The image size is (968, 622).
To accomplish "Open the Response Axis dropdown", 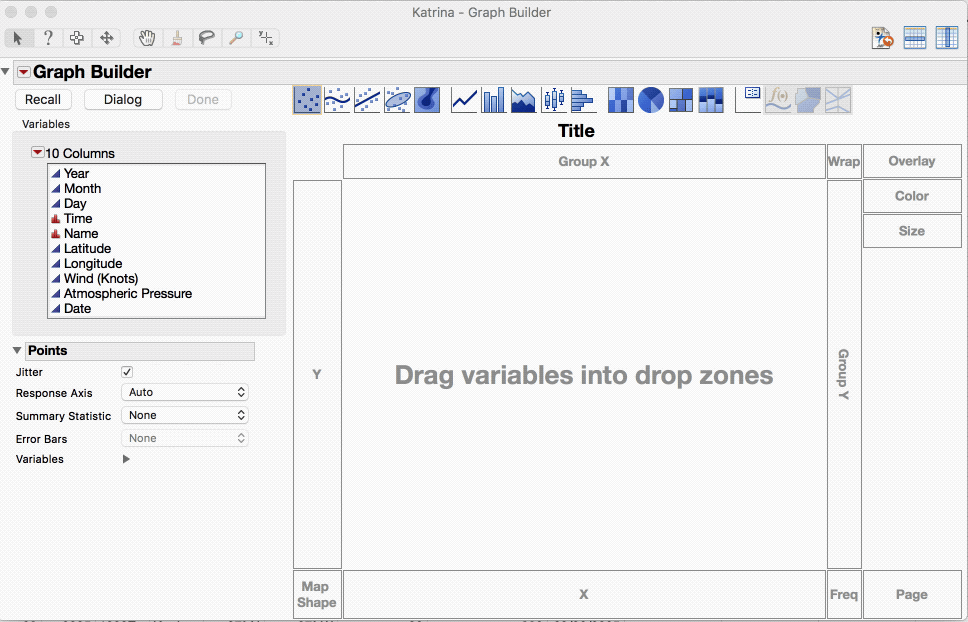I will pyautogui.click(x=184, y=392).
